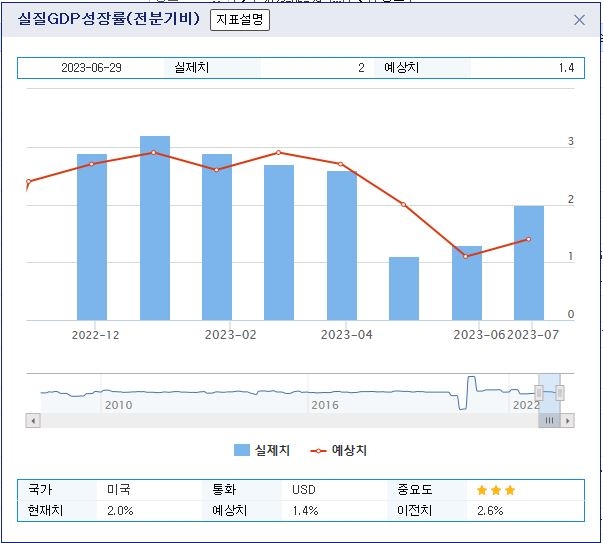Viewport: 603px width, 543px height.
Task: Click the forecast line point at 2023-06 low
Action: (x=466, y=257)
